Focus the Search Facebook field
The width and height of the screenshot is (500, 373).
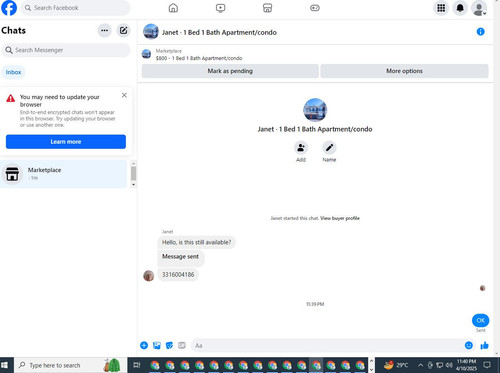click(76, 8)
